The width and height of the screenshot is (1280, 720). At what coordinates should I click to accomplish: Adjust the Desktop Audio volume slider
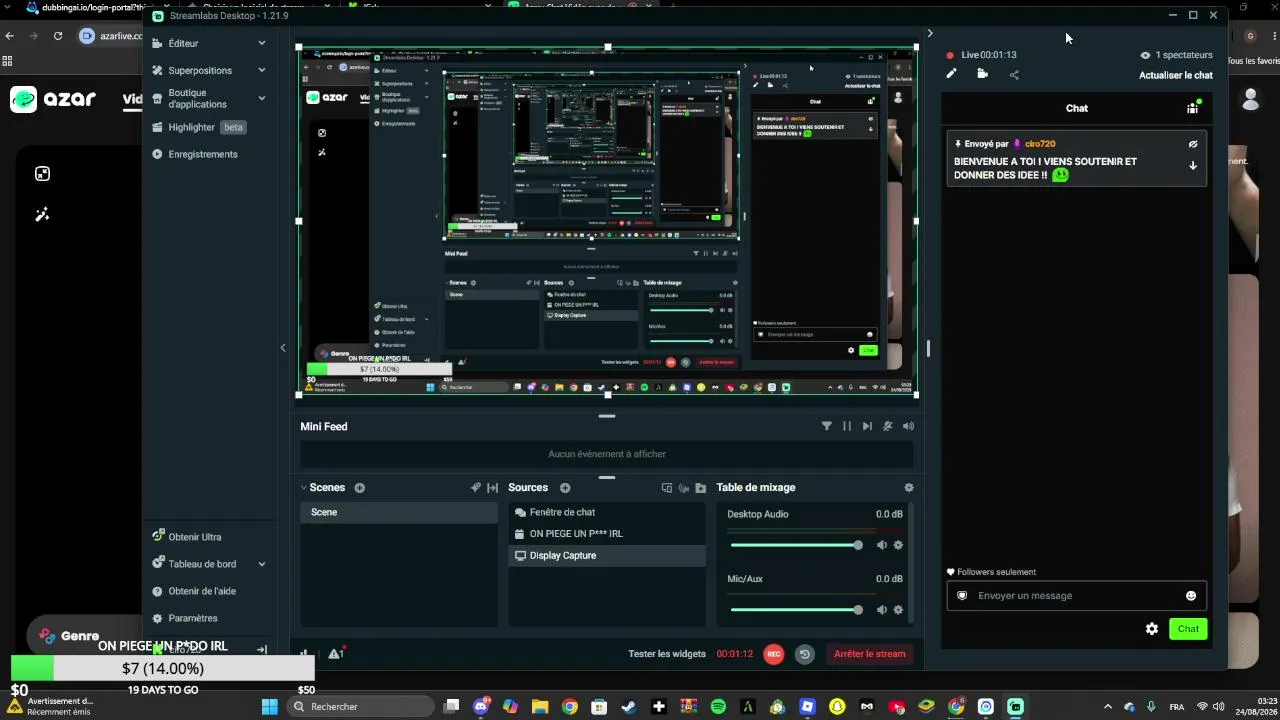(796, 545)
